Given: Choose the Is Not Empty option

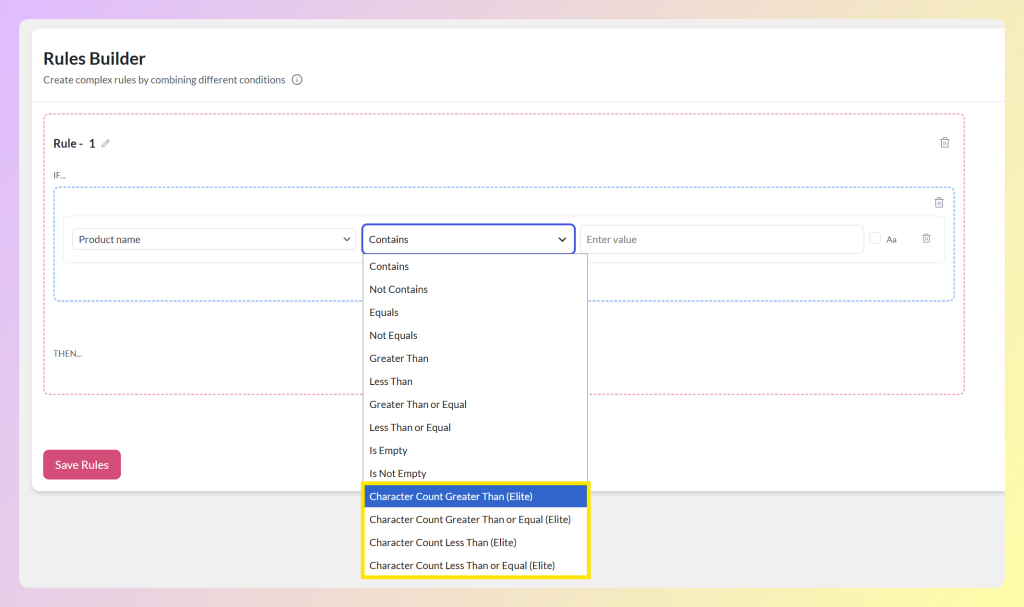Looking at the screenshot, I should (x=475, y=473).
